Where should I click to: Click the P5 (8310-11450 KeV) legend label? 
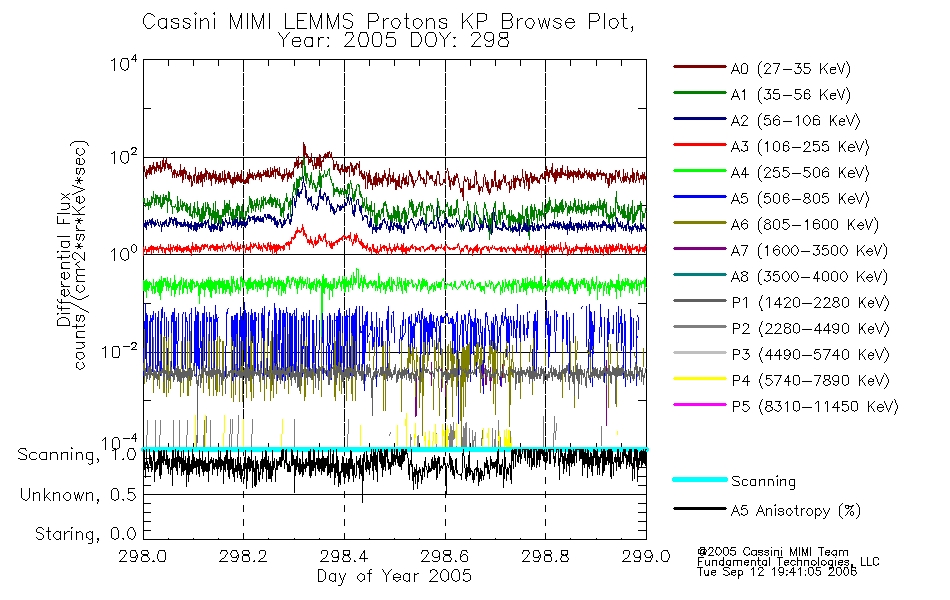[815, 407]
